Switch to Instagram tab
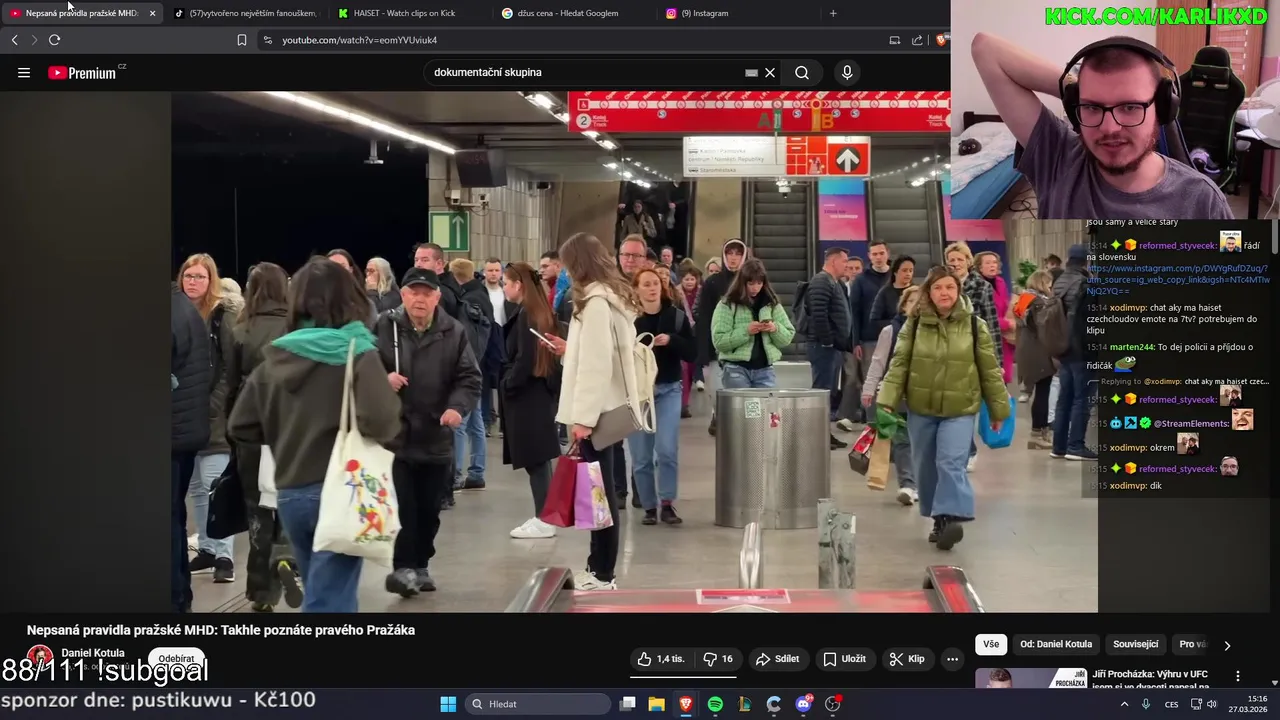This screenshot has height=720, width=1280. point(738,13)
